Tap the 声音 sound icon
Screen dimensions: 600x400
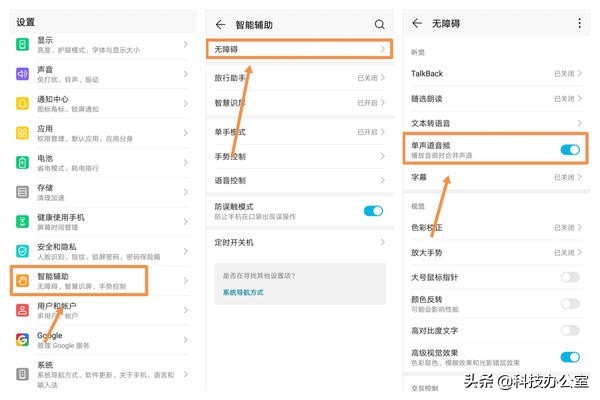point(22,74)
